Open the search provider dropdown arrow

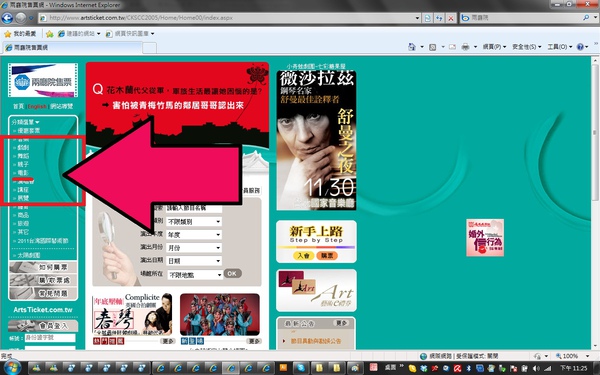click(x=596, y=18)
